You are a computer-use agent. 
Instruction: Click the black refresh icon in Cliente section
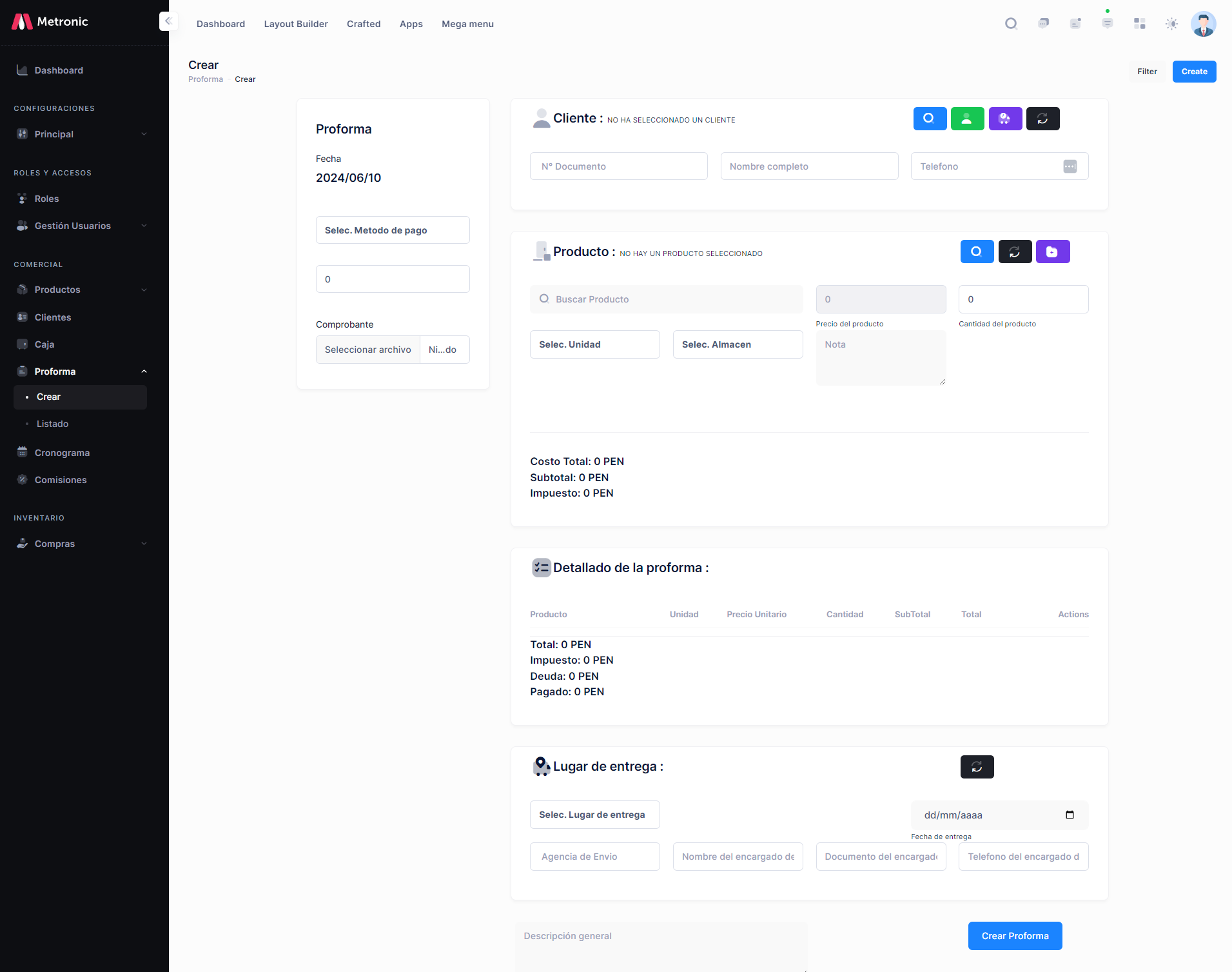point(1042,119)
